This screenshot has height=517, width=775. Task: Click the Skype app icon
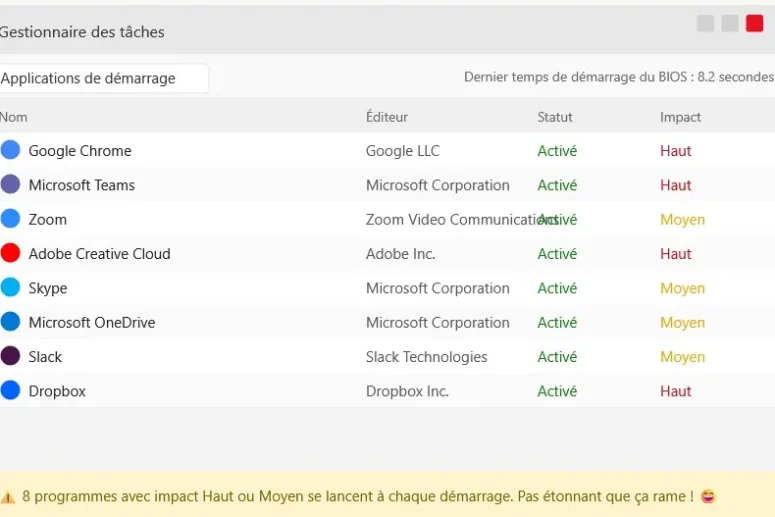[x=10, y=287]
